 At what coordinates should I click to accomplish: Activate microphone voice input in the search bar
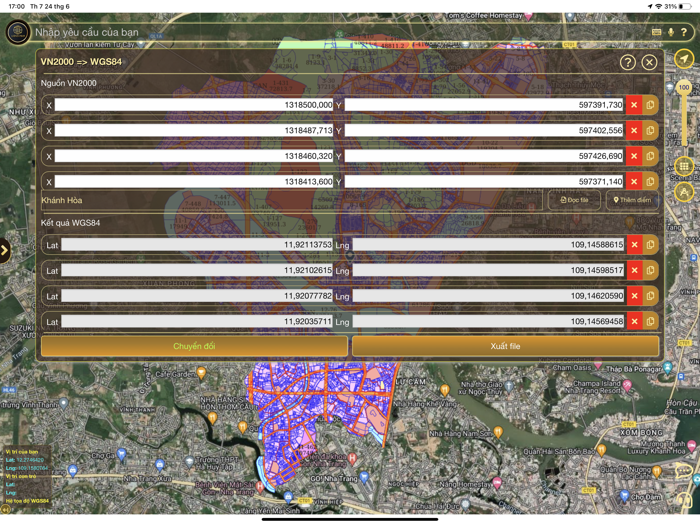click(x=671, y=32)
